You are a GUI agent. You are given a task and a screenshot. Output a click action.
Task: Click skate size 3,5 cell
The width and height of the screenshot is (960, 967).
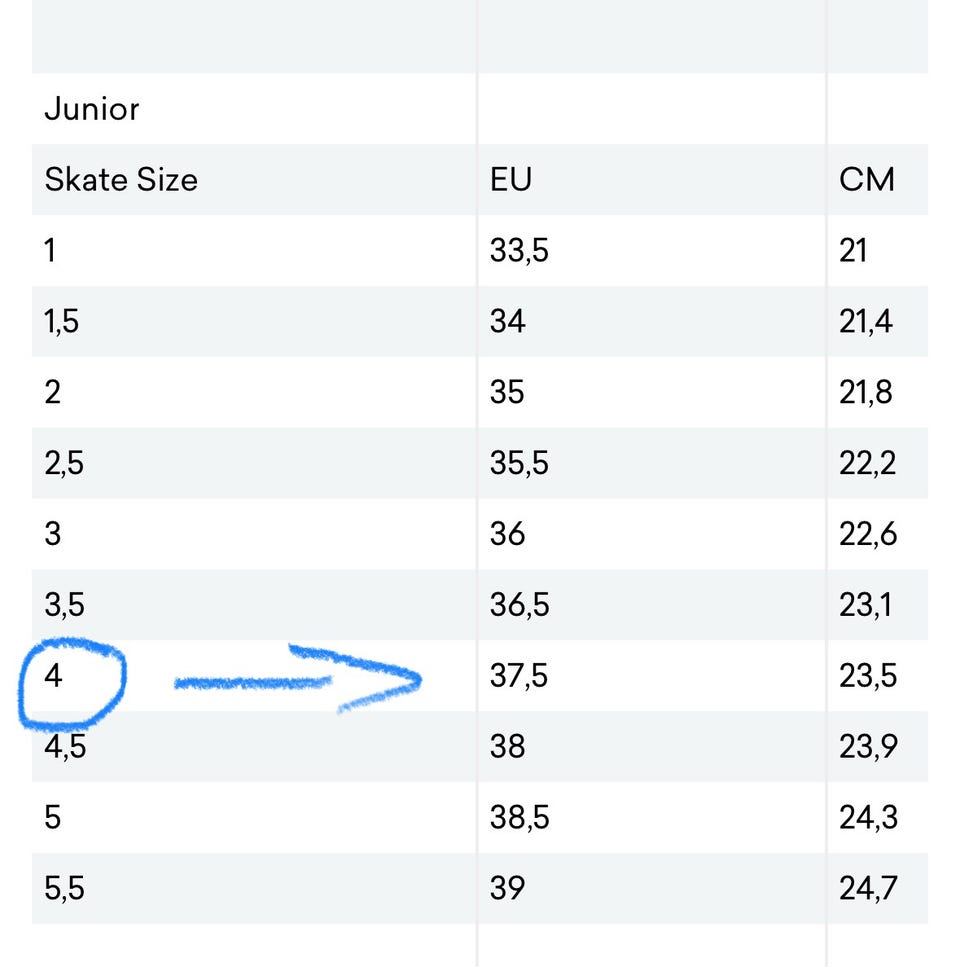(64, 606)
